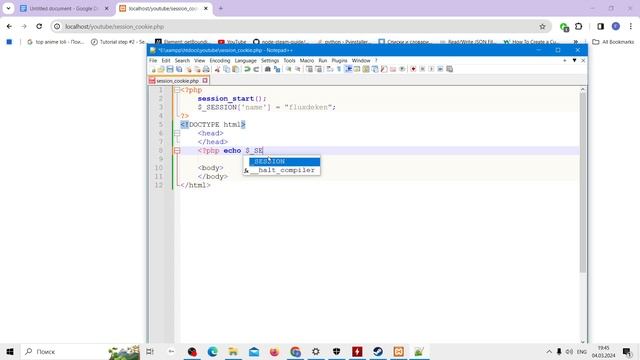
Task: Click the Windows taskbar search box
Action: (81, 351)
